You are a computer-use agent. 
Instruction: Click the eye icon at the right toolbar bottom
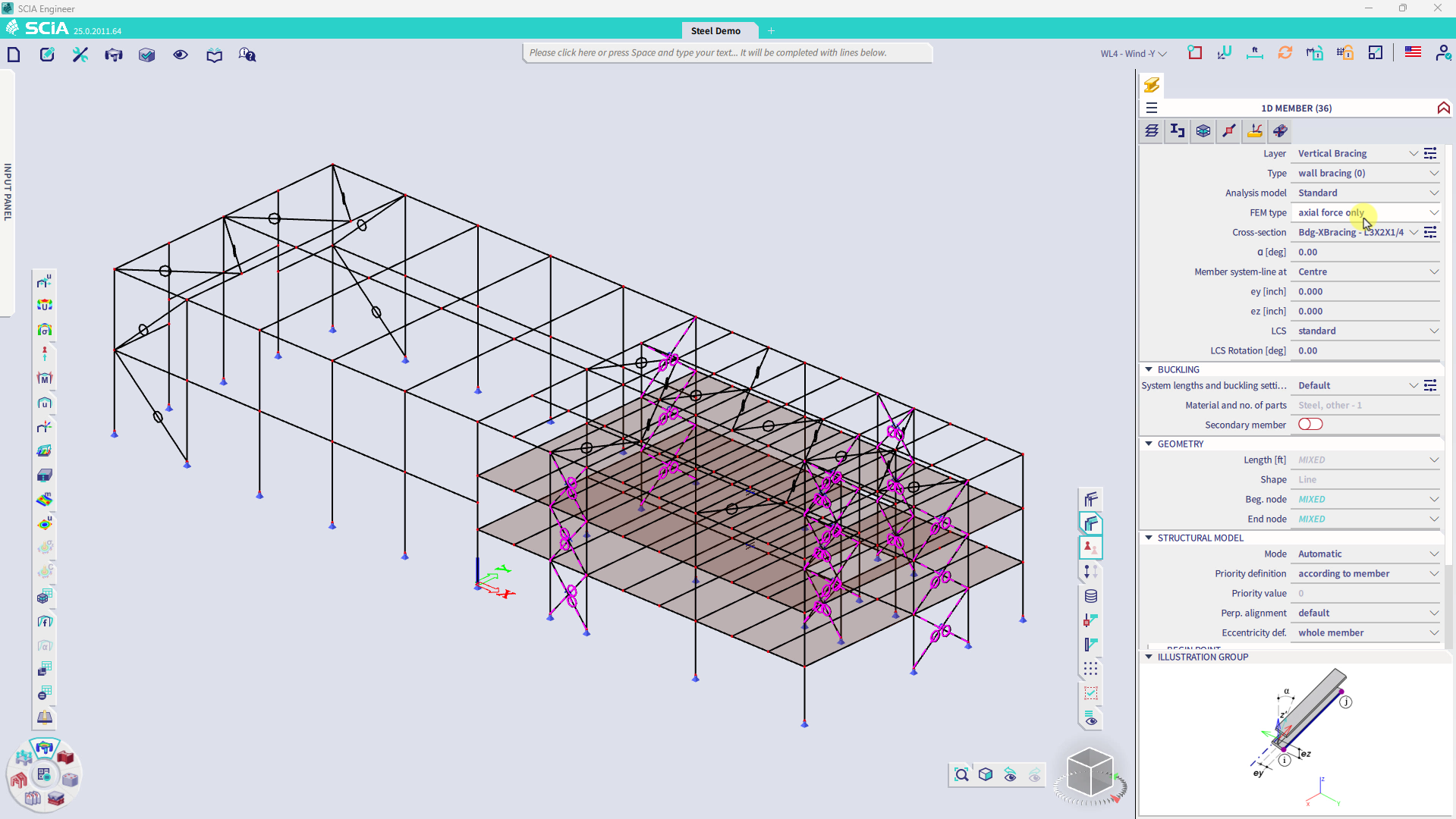coord(1090,718)
